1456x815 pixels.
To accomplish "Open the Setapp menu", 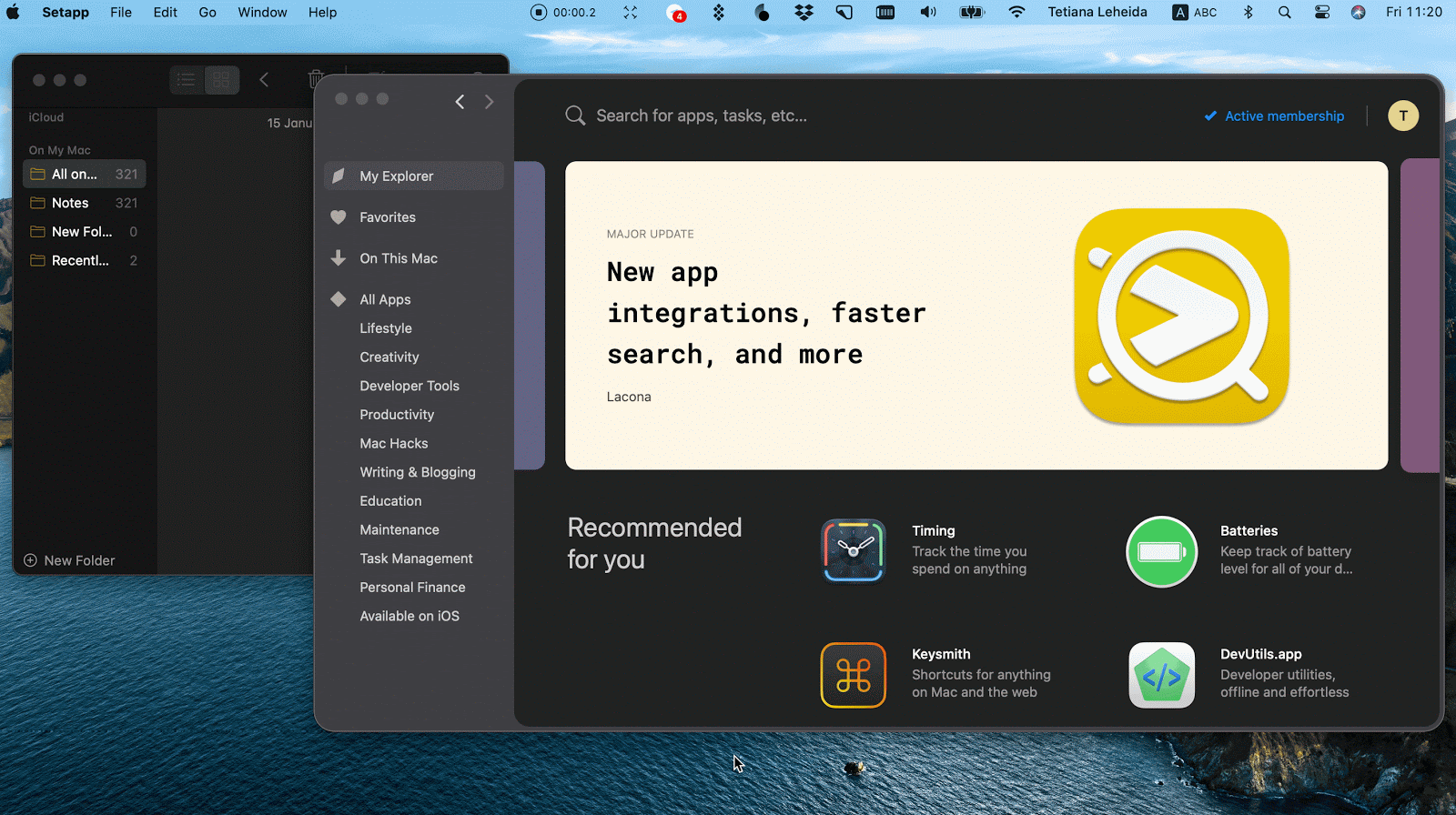I will point(66,12).
